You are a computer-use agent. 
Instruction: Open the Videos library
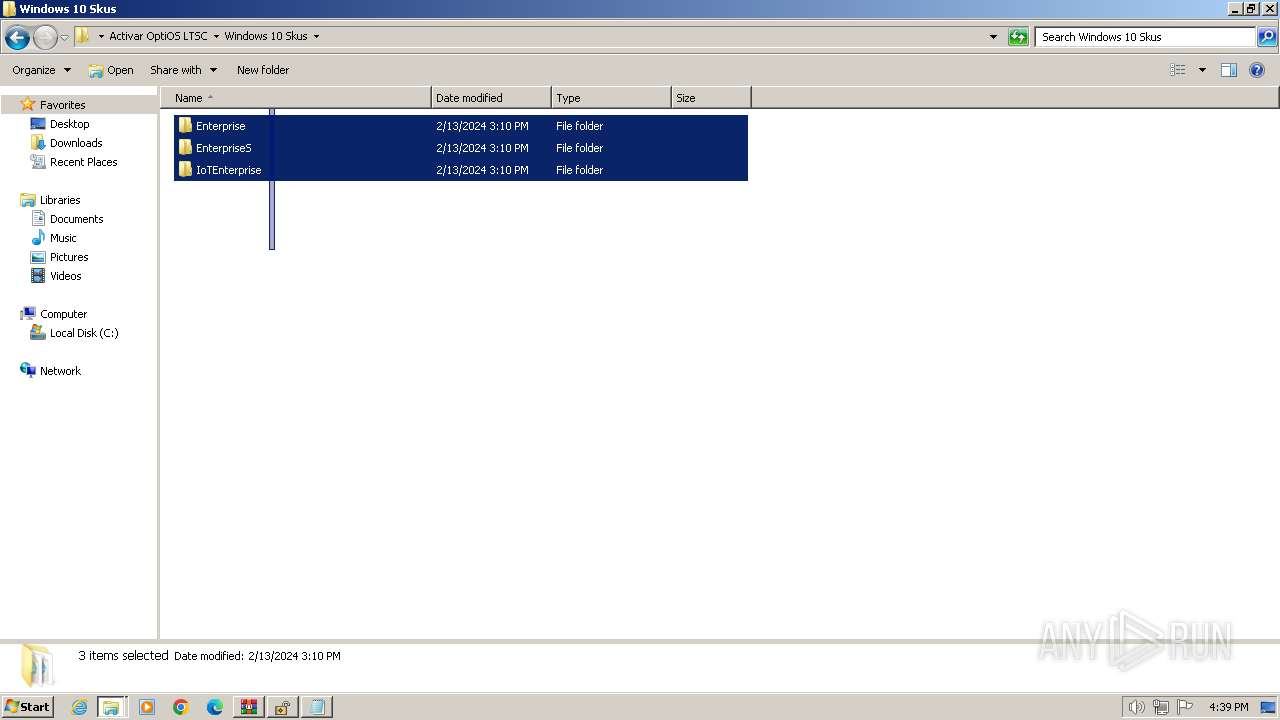(66, 276)
